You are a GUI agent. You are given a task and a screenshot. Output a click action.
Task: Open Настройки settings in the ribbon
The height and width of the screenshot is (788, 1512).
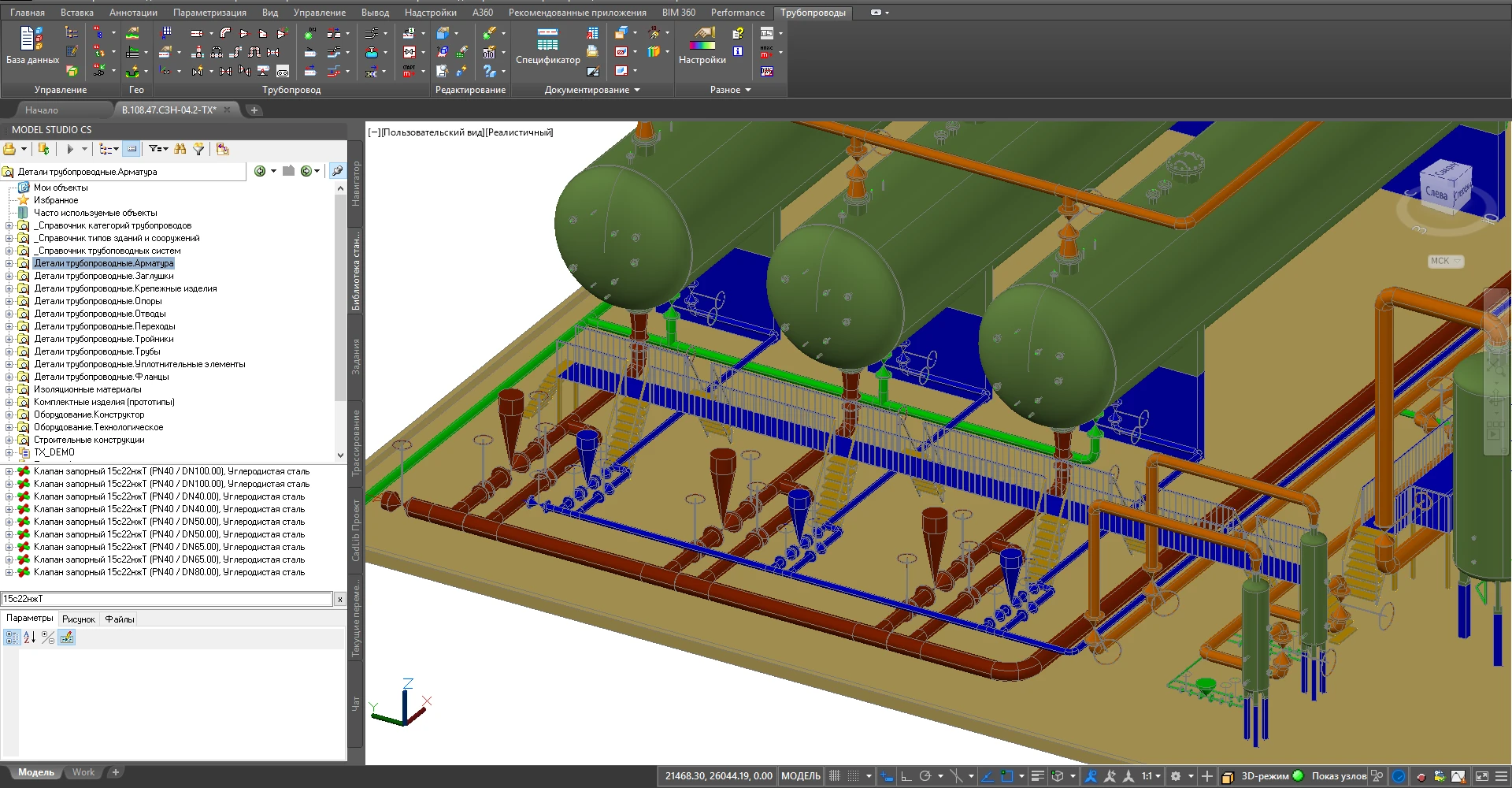click(x=702, y=46)
